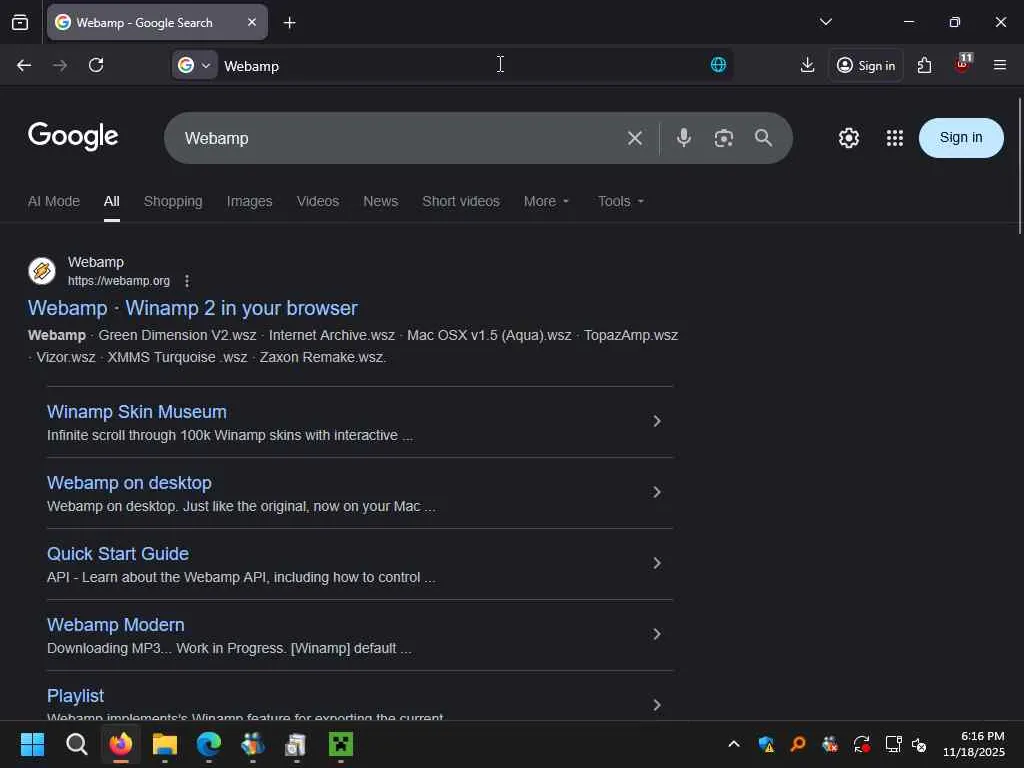Viewport: 1024px width, 768px height.
Task: Open the browser hamburger application menu
Action: coord(1000,65)
